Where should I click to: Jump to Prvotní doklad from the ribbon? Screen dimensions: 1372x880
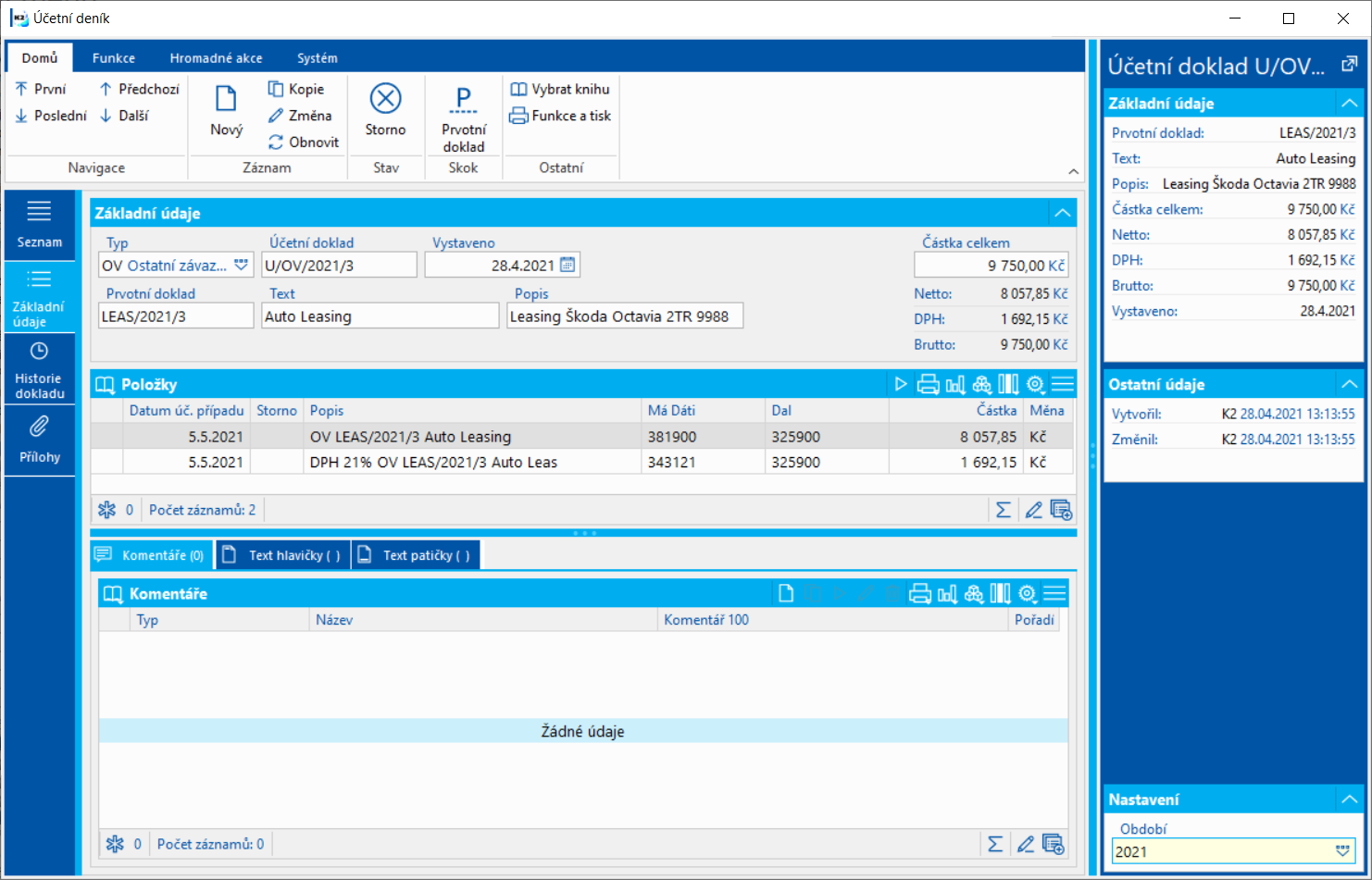(463, 118)
